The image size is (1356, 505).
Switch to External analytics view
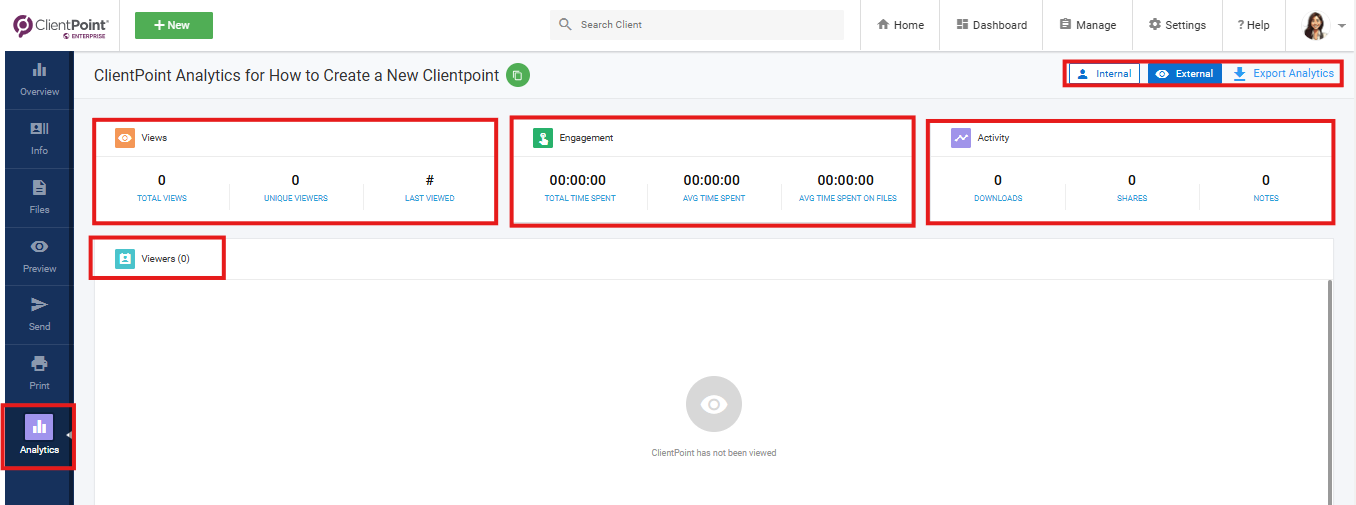tap(1184, 74)
